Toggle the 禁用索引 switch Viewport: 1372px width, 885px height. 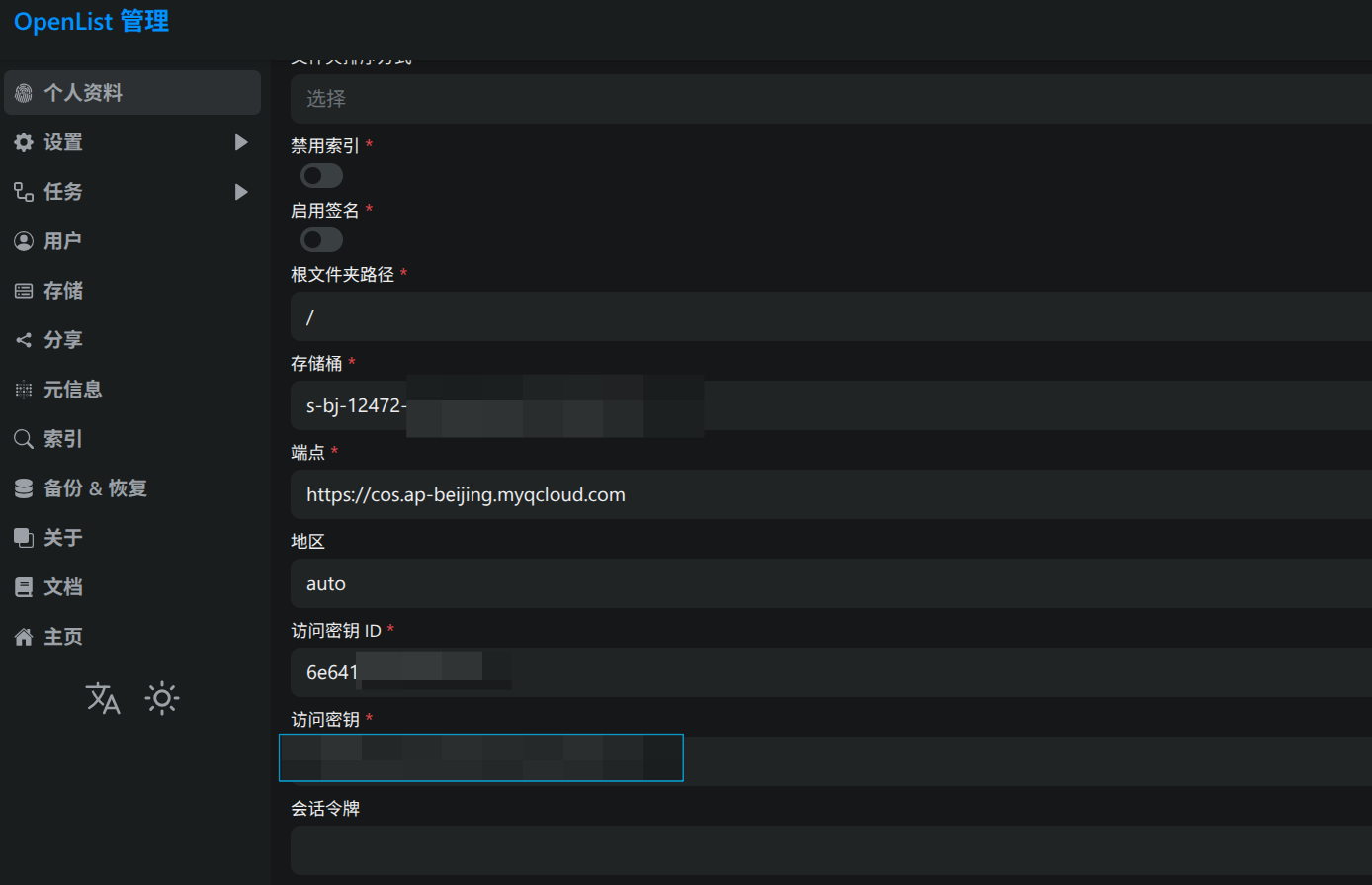coord(321,176)
